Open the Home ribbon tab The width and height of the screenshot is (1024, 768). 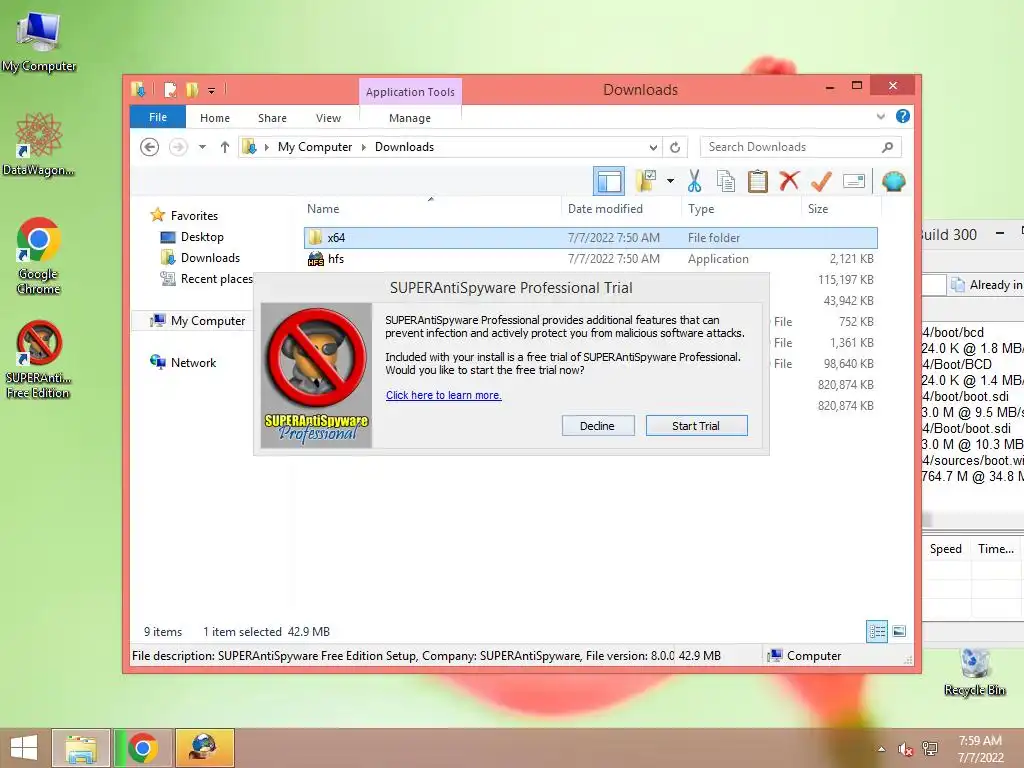215,118
